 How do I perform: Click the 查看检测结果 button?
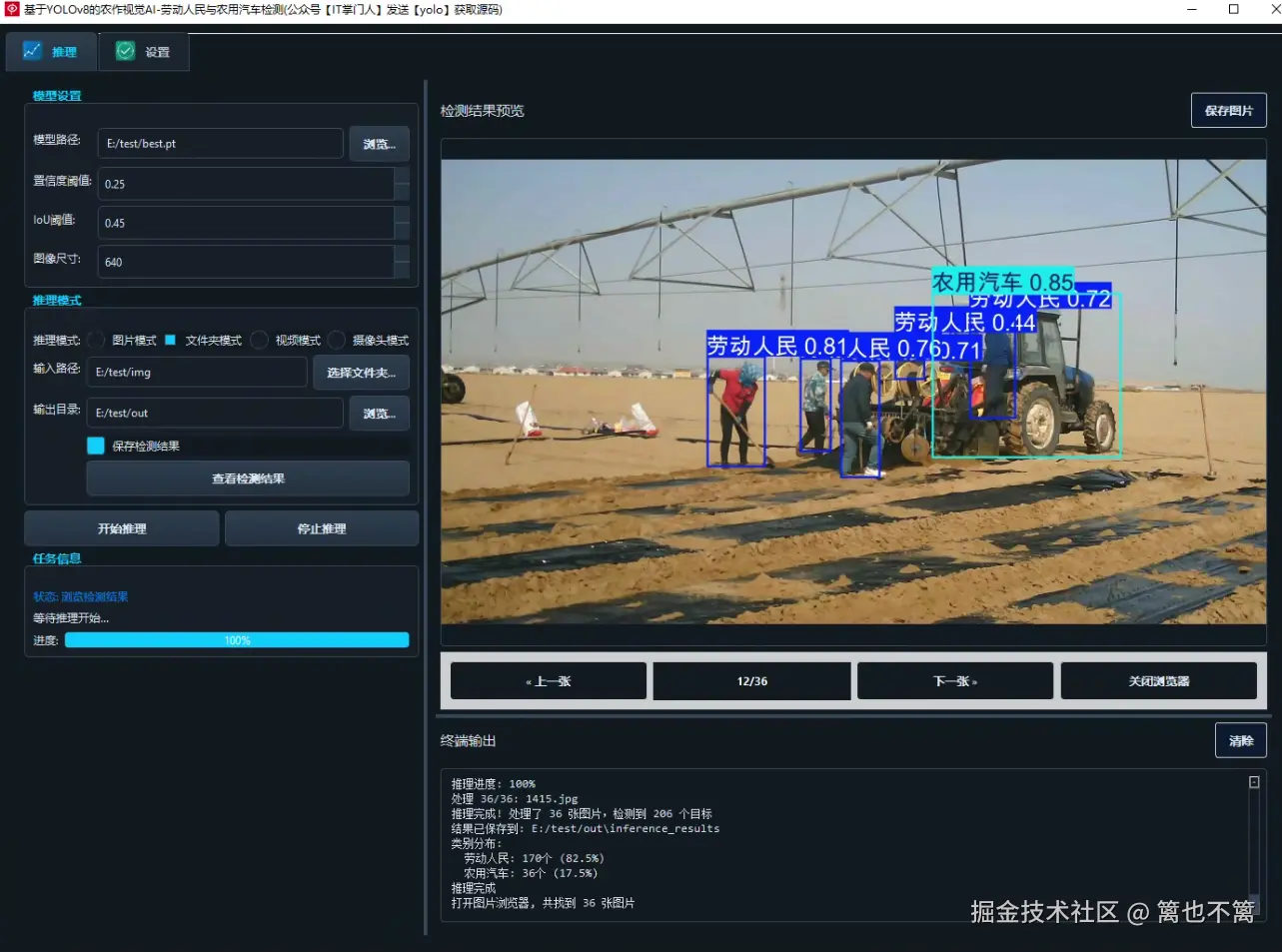pos(248,478)
